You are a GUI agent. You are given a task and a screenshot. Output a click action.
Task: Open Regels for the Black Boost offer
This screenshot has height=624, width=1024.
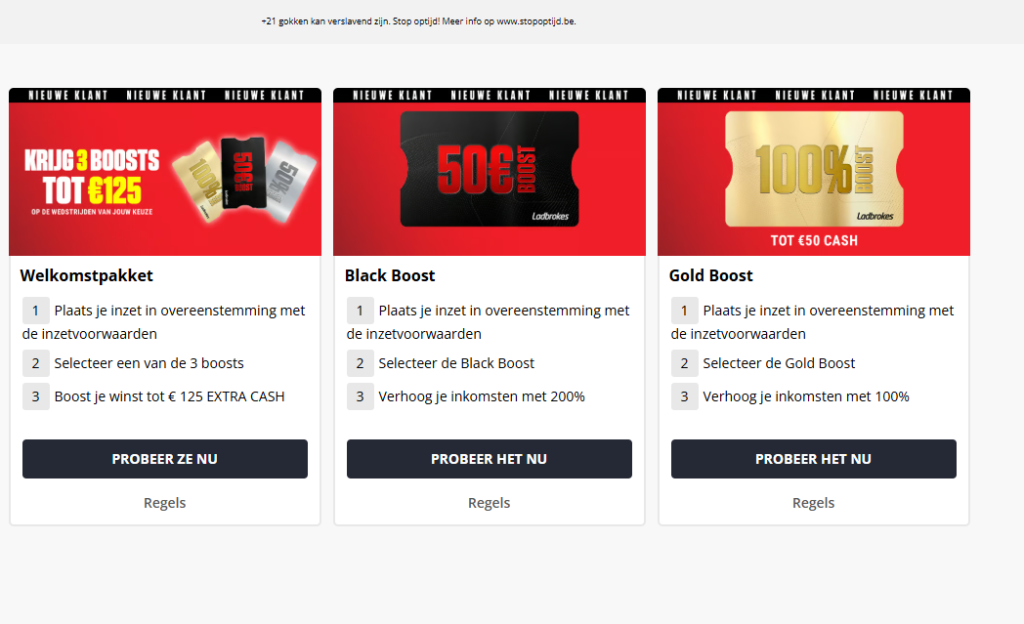click(489, 502)
